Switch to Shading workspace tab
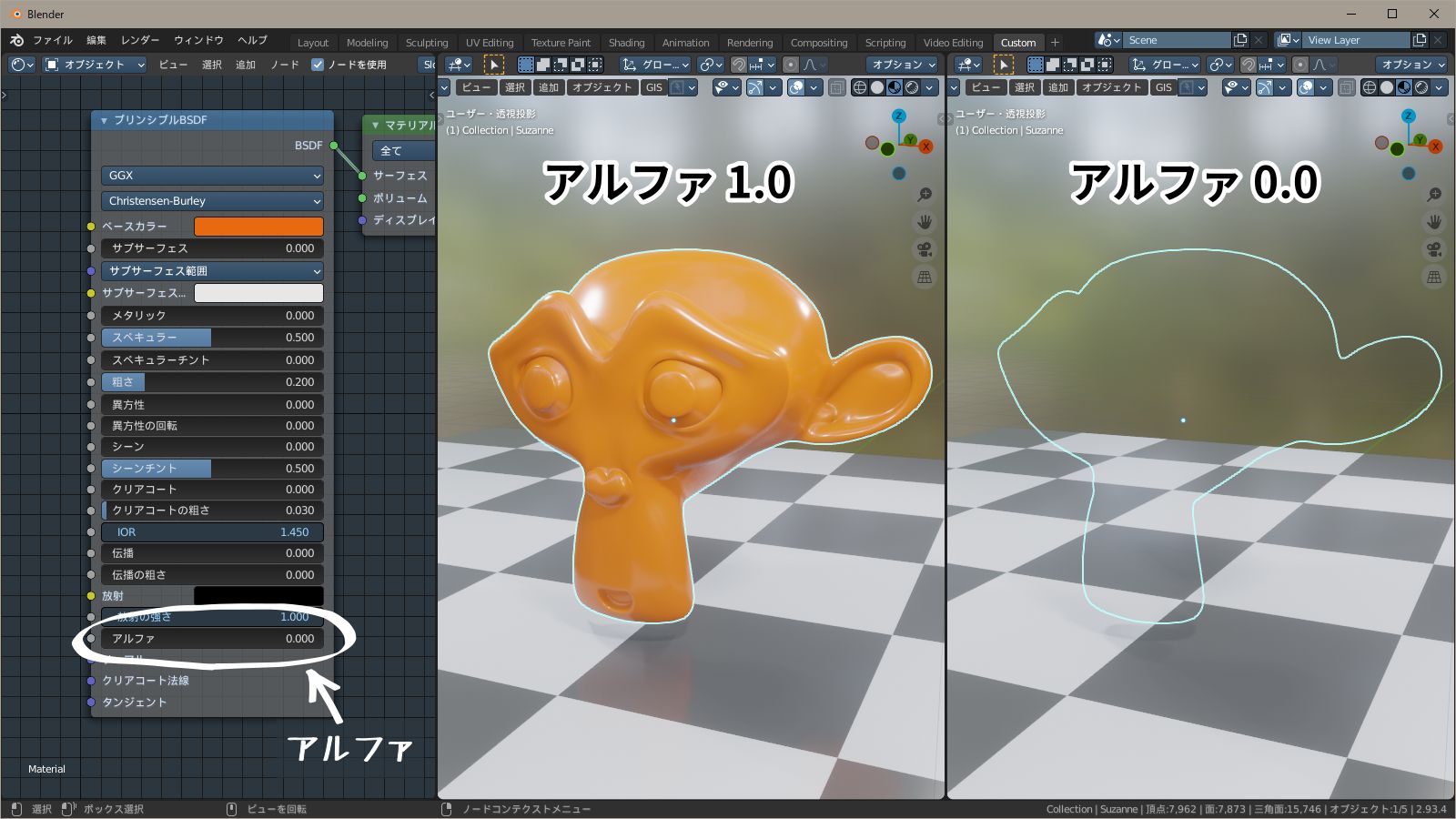Screen dimensions: 1456x819 pyautogui.click(x=626, y=43)
